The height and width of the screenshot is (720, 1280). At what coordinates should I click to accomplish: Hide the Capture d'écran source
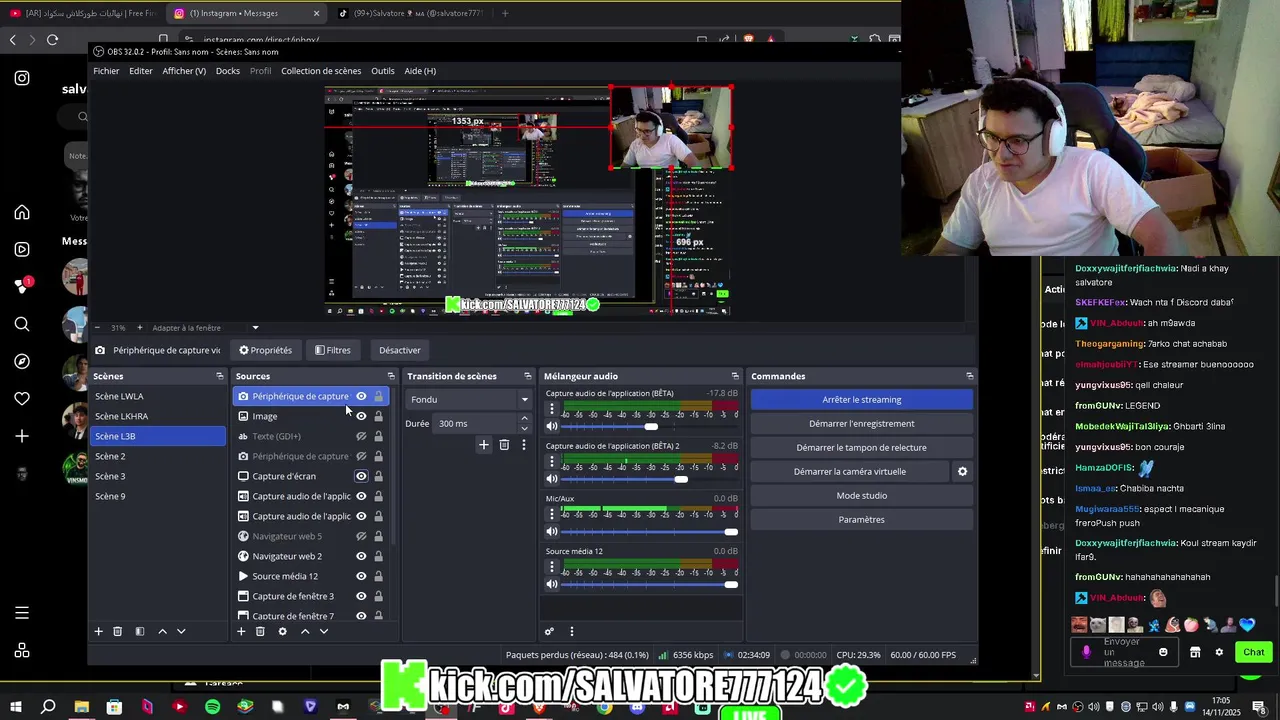click(361, 476)
